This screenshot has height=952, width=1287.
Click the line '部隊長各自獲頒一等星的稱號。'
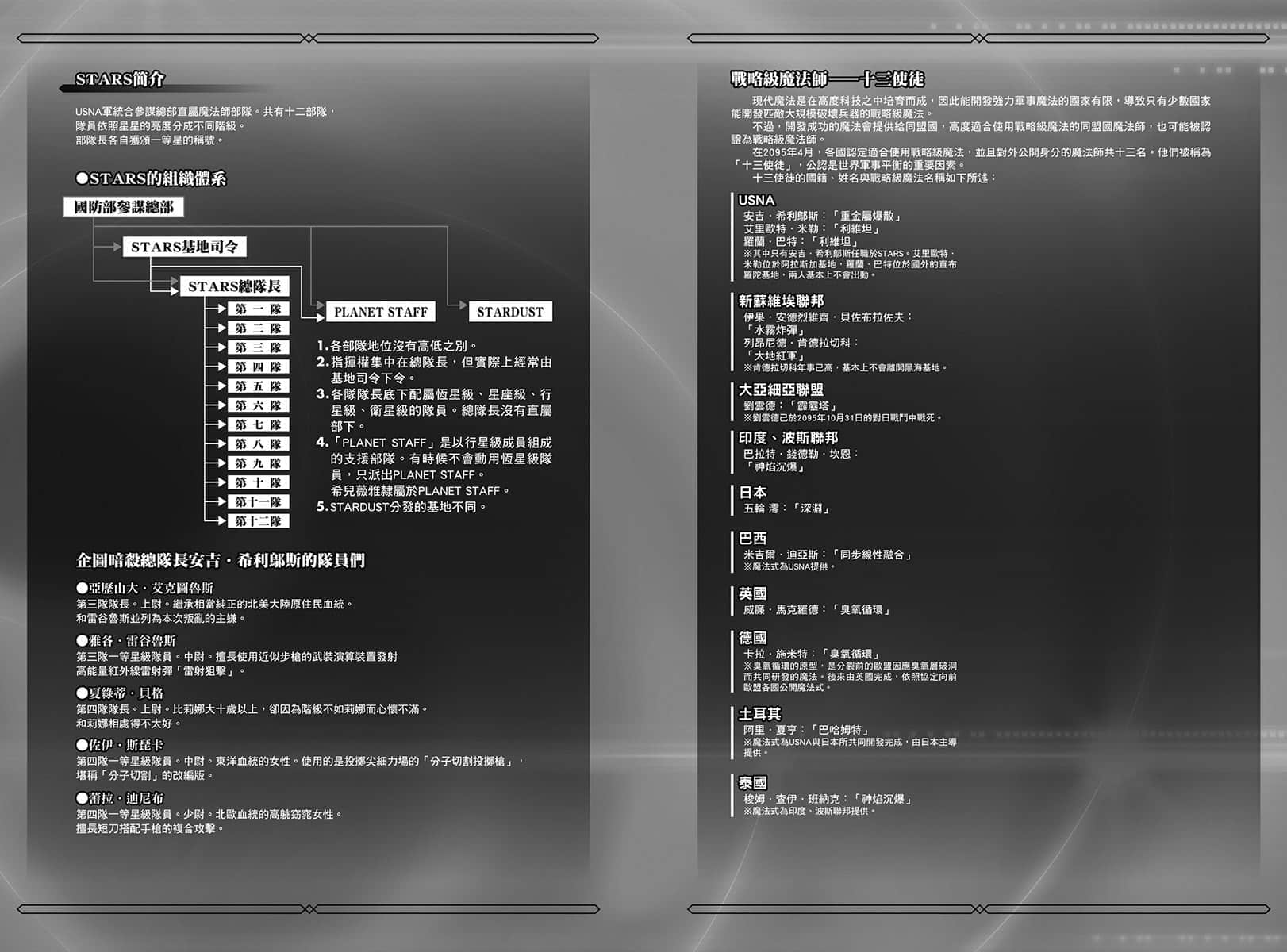(x=151, y=140)
